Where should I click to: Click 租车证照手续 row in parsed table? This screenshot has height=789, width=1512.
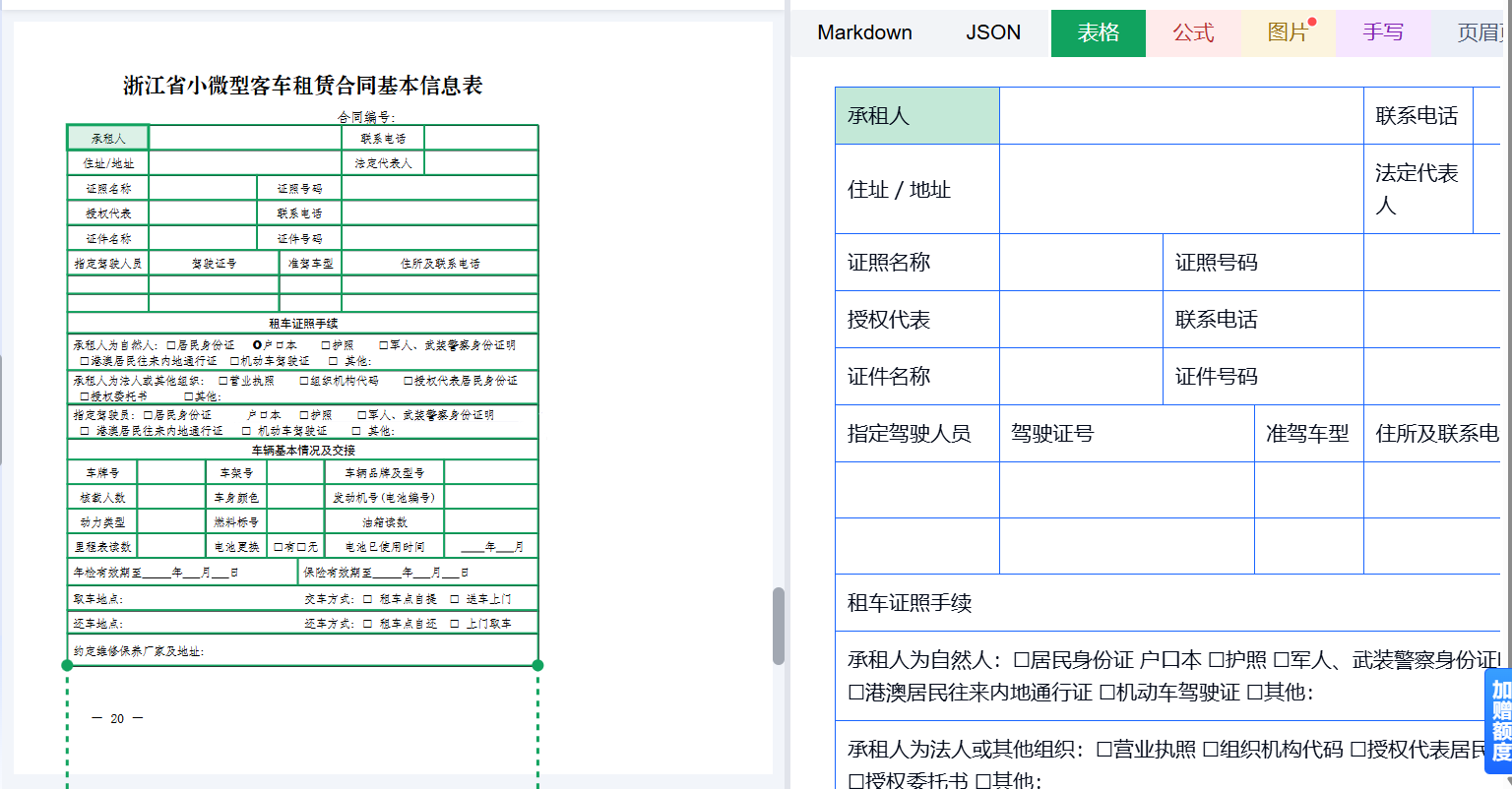[x=1167, y=603]
